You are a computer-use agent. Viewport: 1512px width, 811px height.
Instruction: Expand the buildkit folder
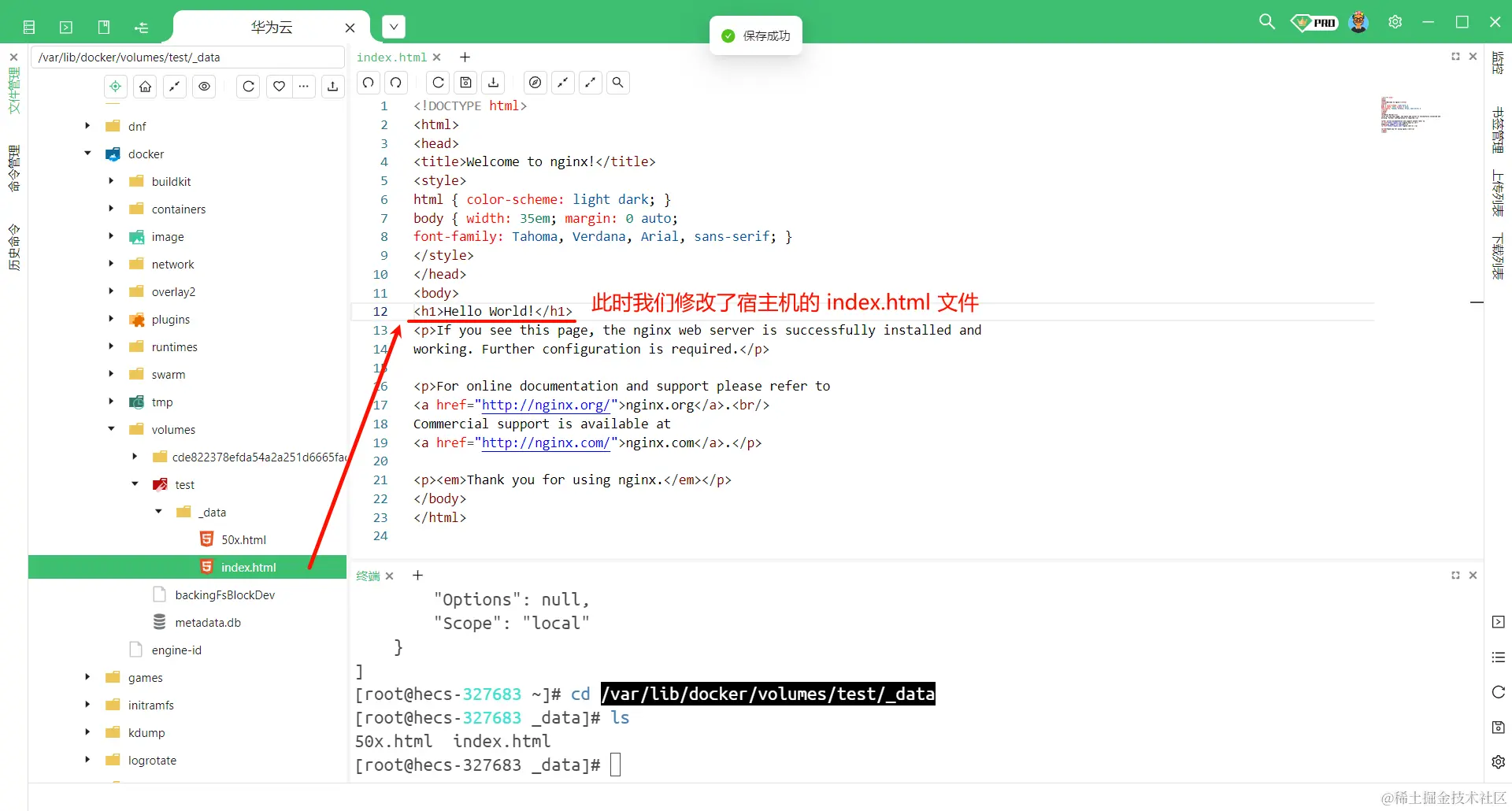pos(111,181)
